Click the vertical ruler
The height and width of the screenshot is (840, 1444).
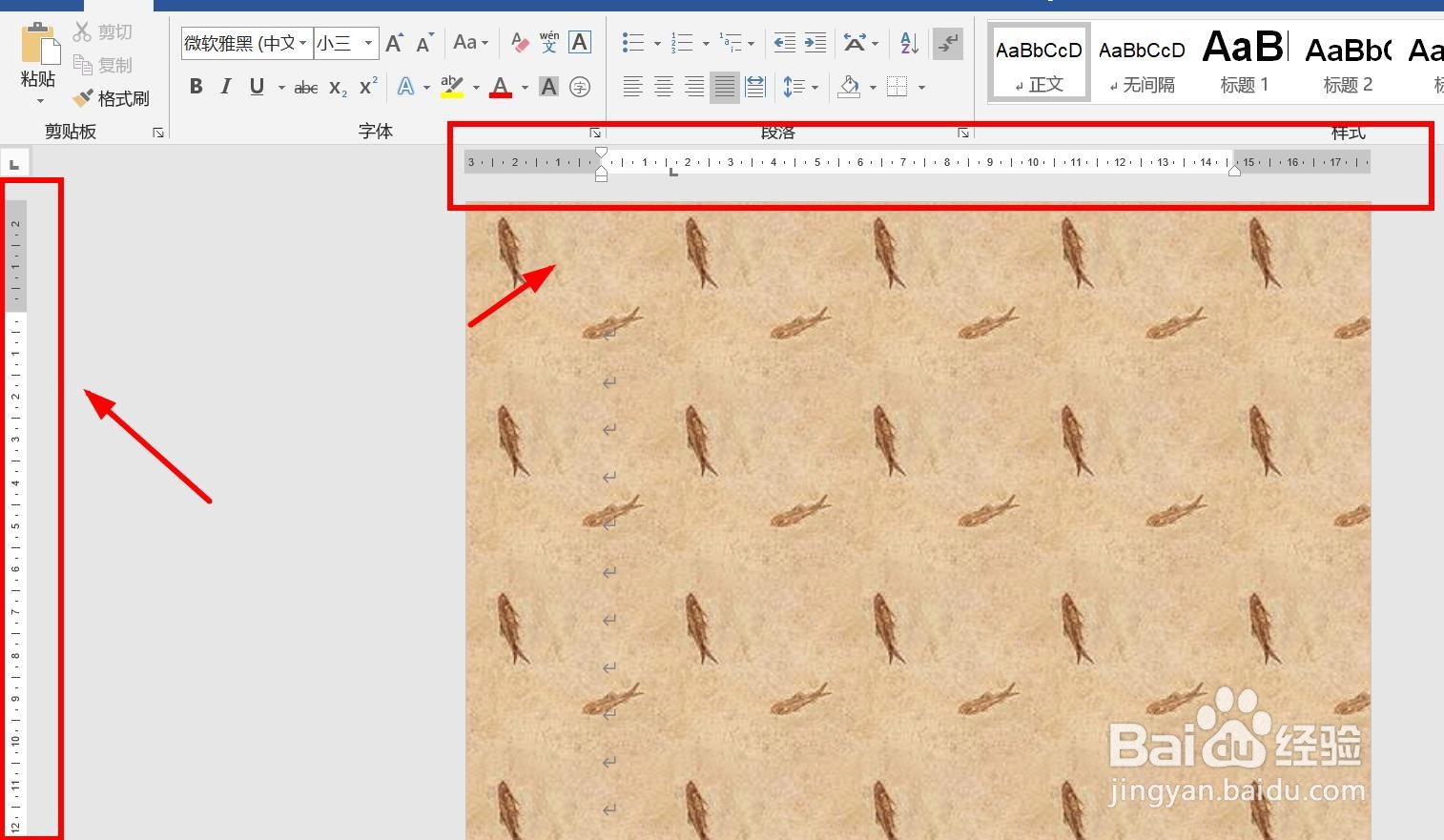click(x=16, y=518)
